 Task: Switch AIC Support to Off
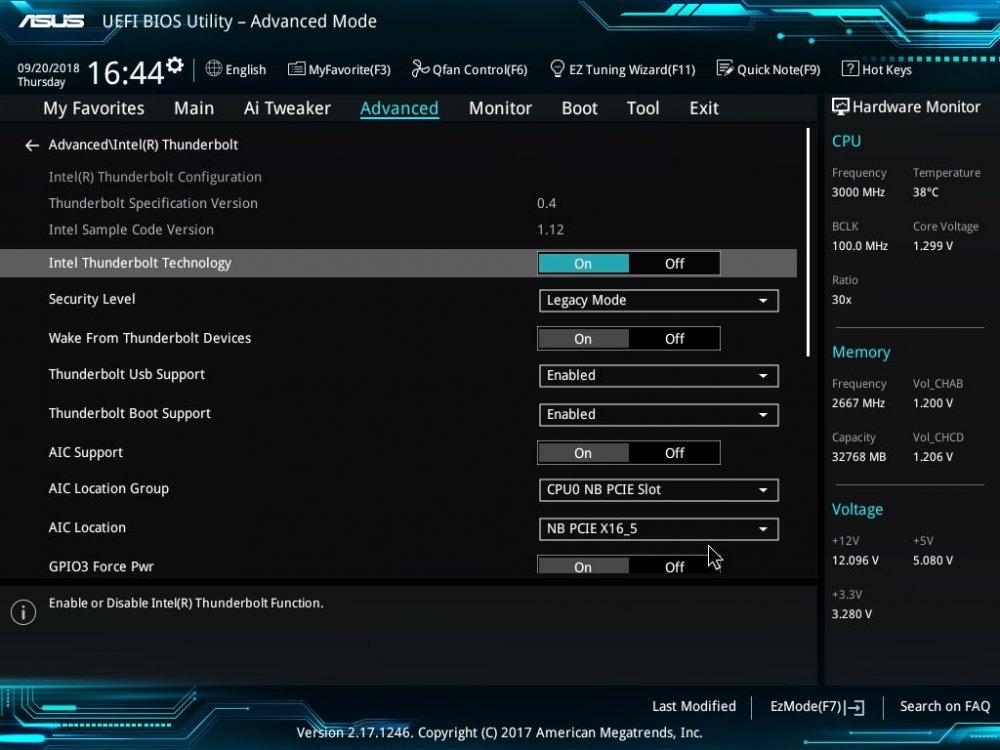pos(674,453)
